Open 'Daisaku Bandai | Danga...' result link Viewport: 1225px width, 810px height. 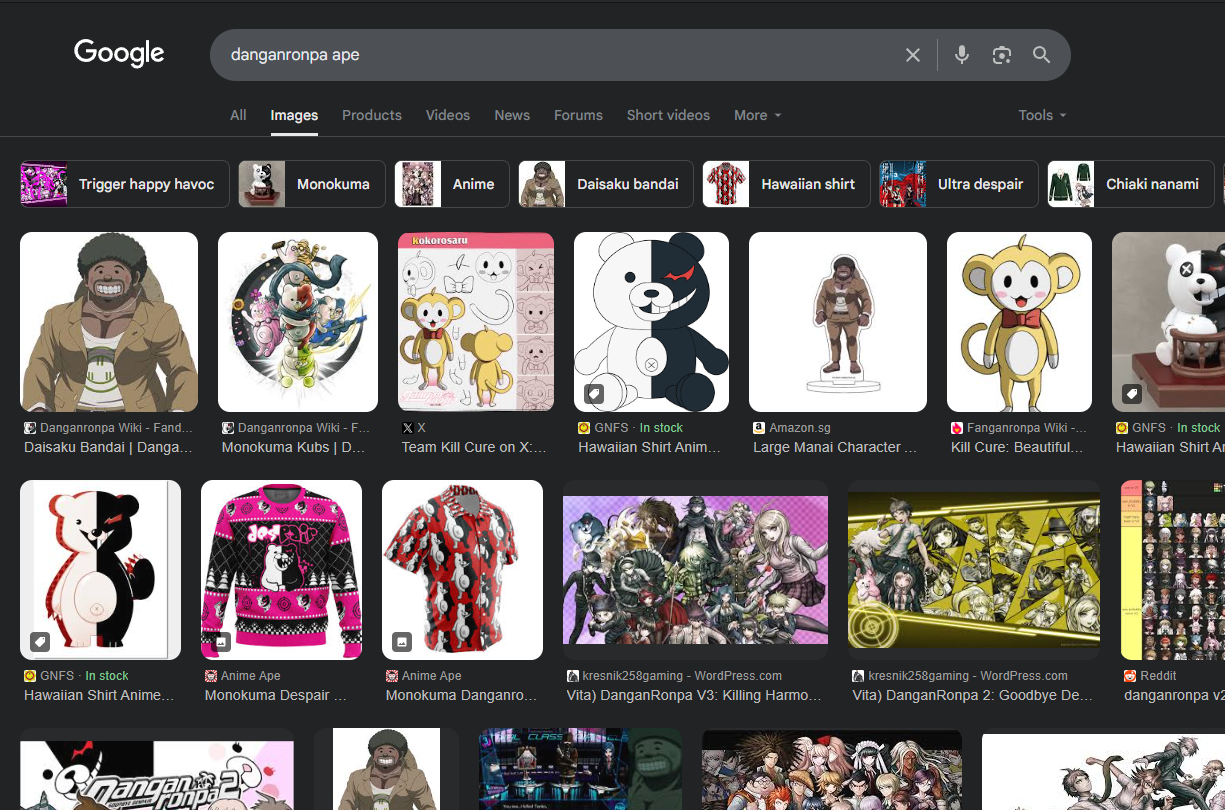coord(109,447)
